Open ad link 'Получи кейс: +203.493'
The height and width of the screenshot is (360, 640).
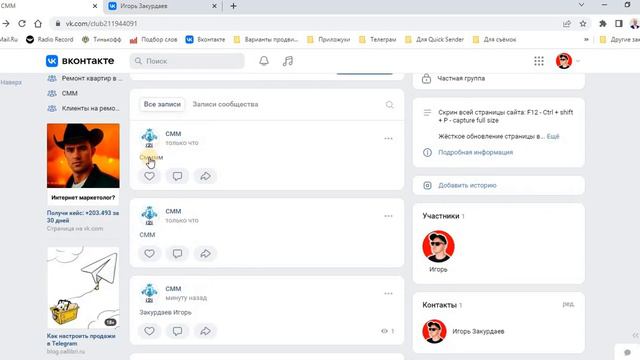pos(83,216)
